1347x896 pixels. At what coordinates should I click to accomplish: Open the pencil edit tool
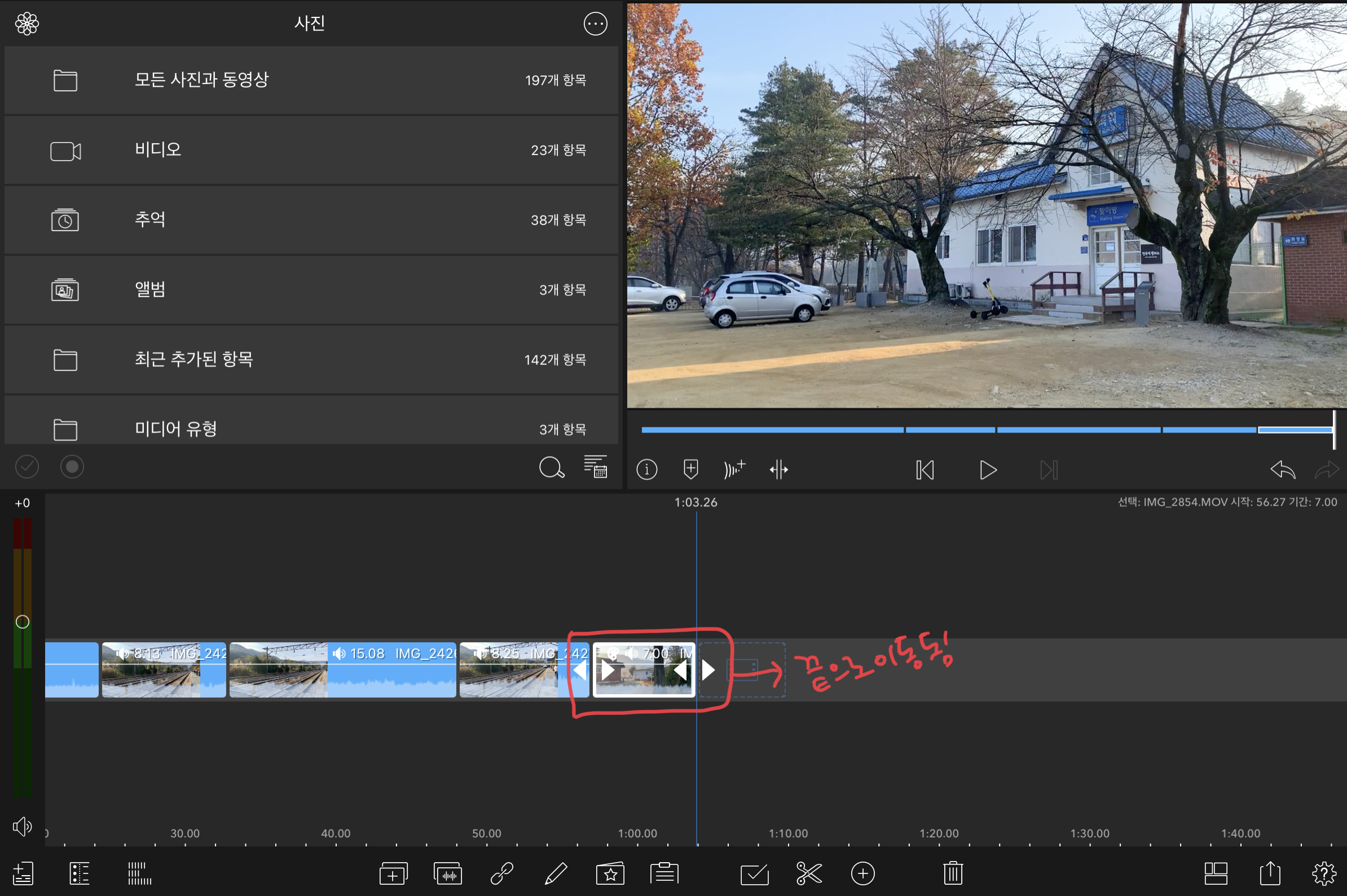[556, 873]
